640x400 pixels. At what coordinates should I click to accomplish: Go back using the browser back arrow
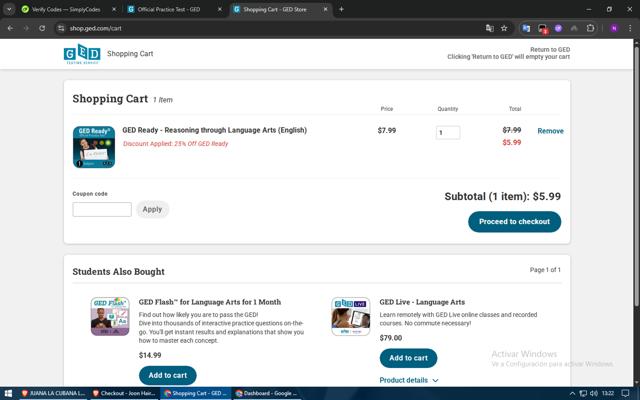tap(10, 28)
